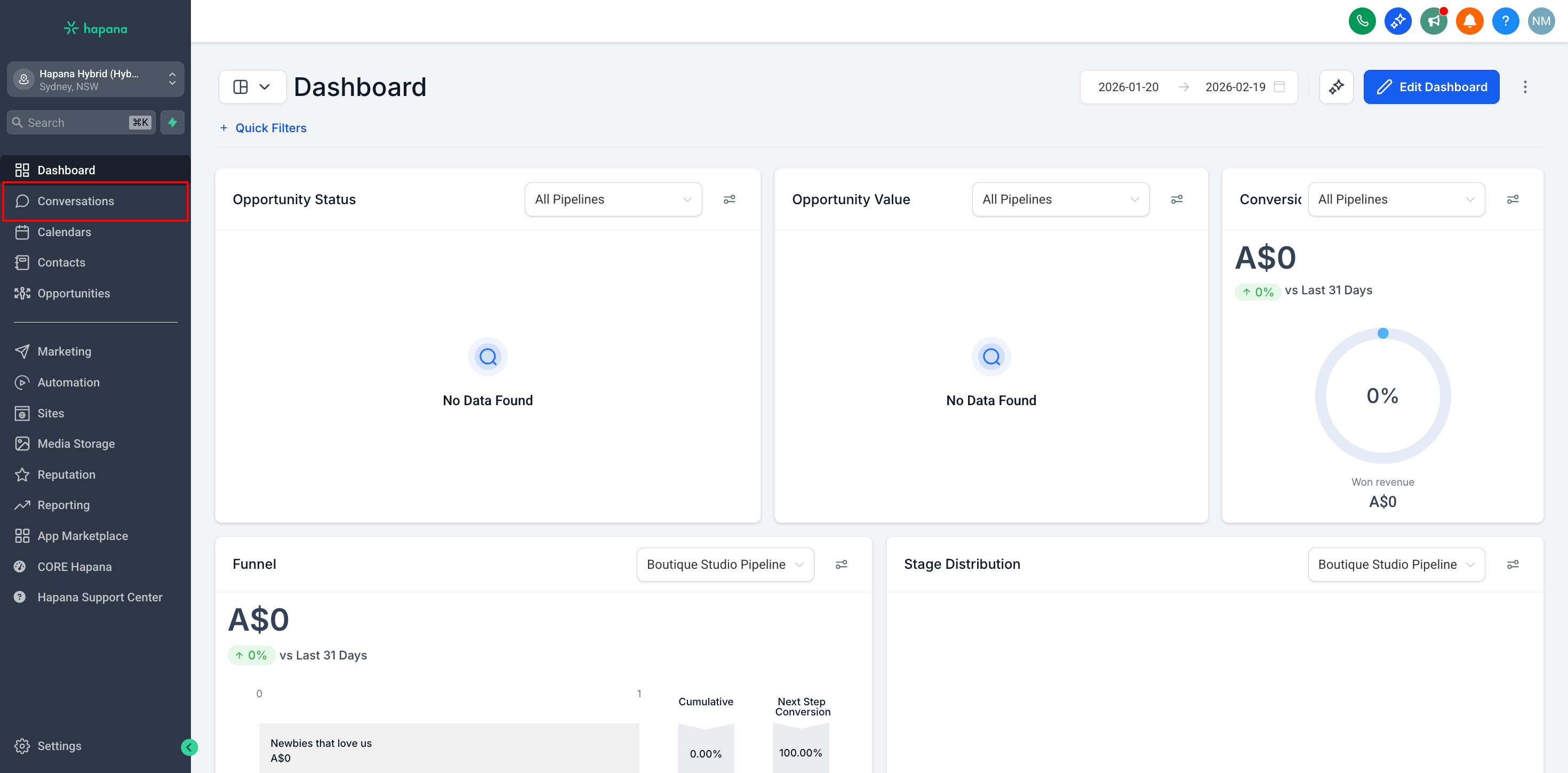Screen dimensions: 1568x773
Task: Click the Edit Dashboard button
Action: pos(1431,87)
